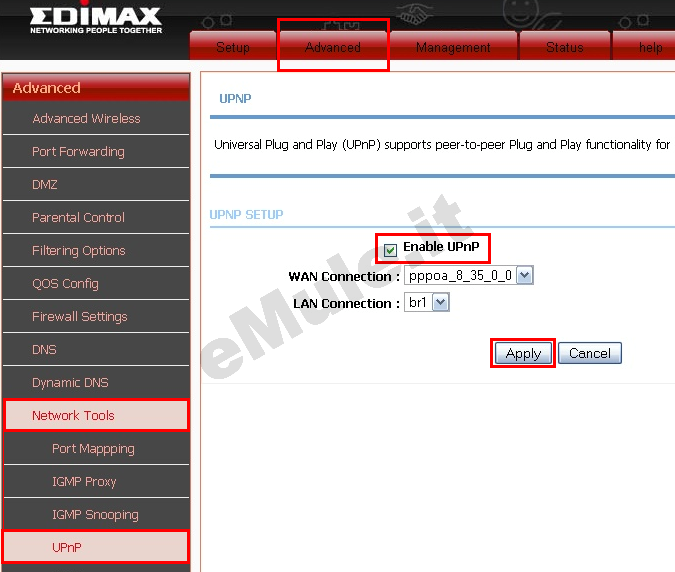Open DNS settings in sidebar

[96, 349]
